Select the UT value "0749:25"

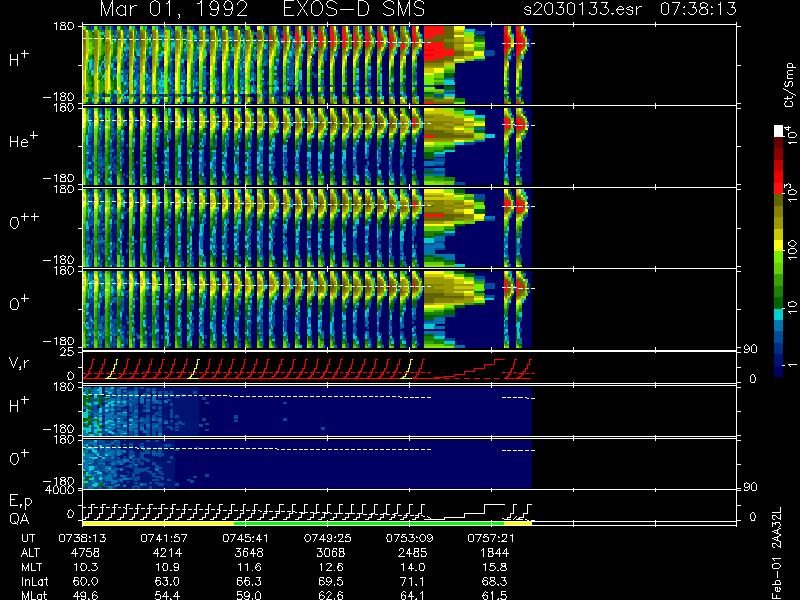[328, 538]
